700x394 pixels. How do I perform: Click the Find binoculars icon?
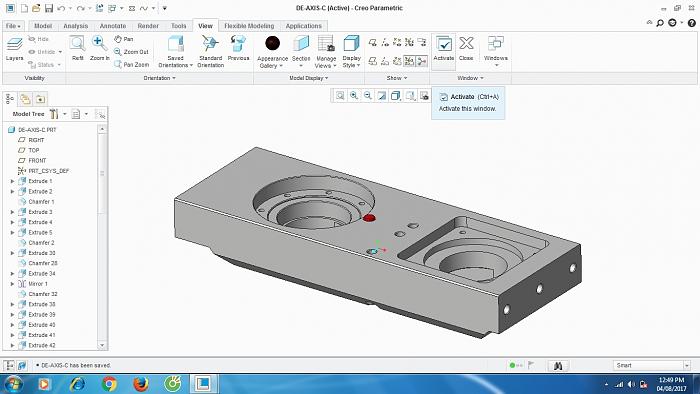click(x=558, y=366)
